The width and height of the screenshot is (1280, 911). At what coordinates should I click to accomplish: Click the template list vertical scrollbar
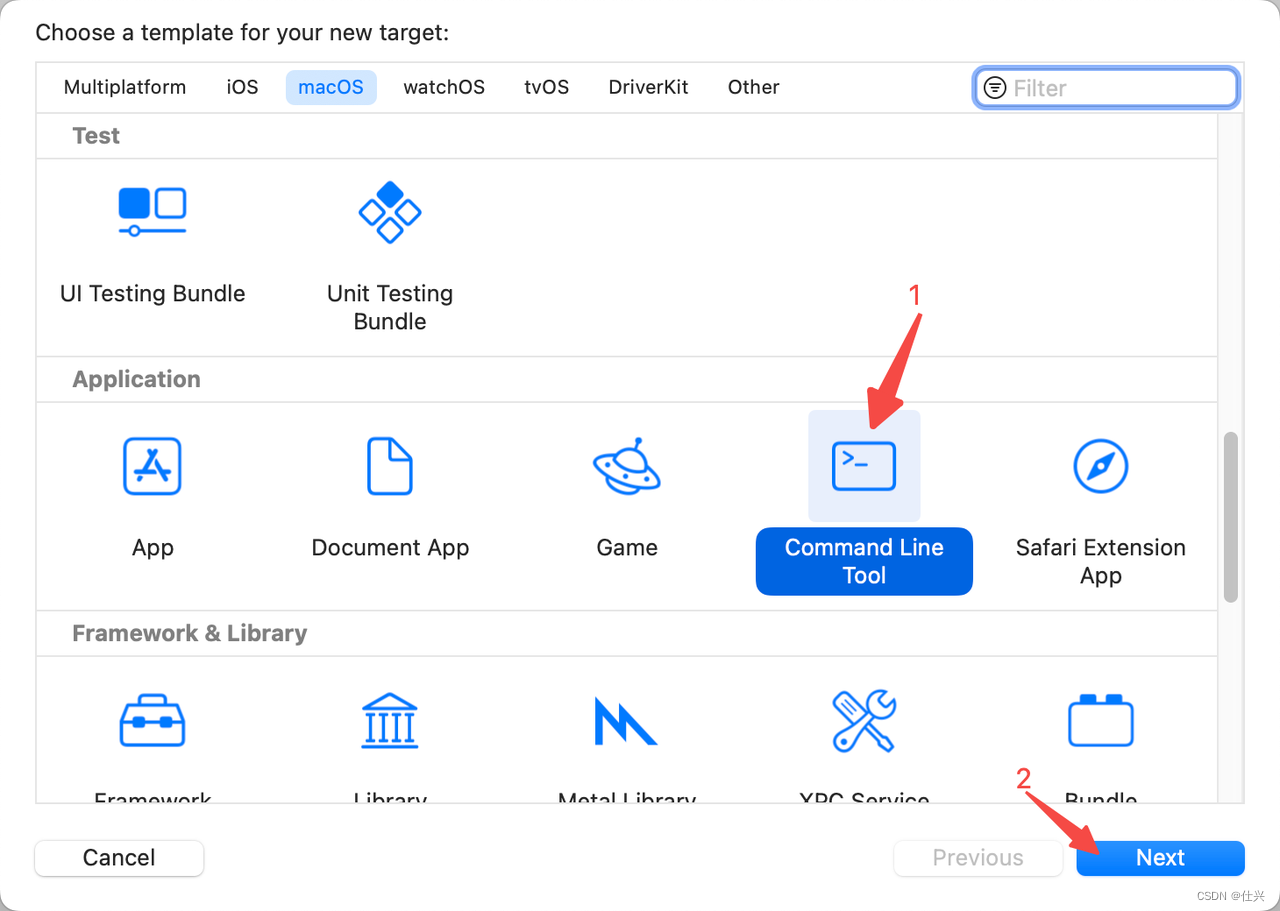click(x=1231, y=517)
